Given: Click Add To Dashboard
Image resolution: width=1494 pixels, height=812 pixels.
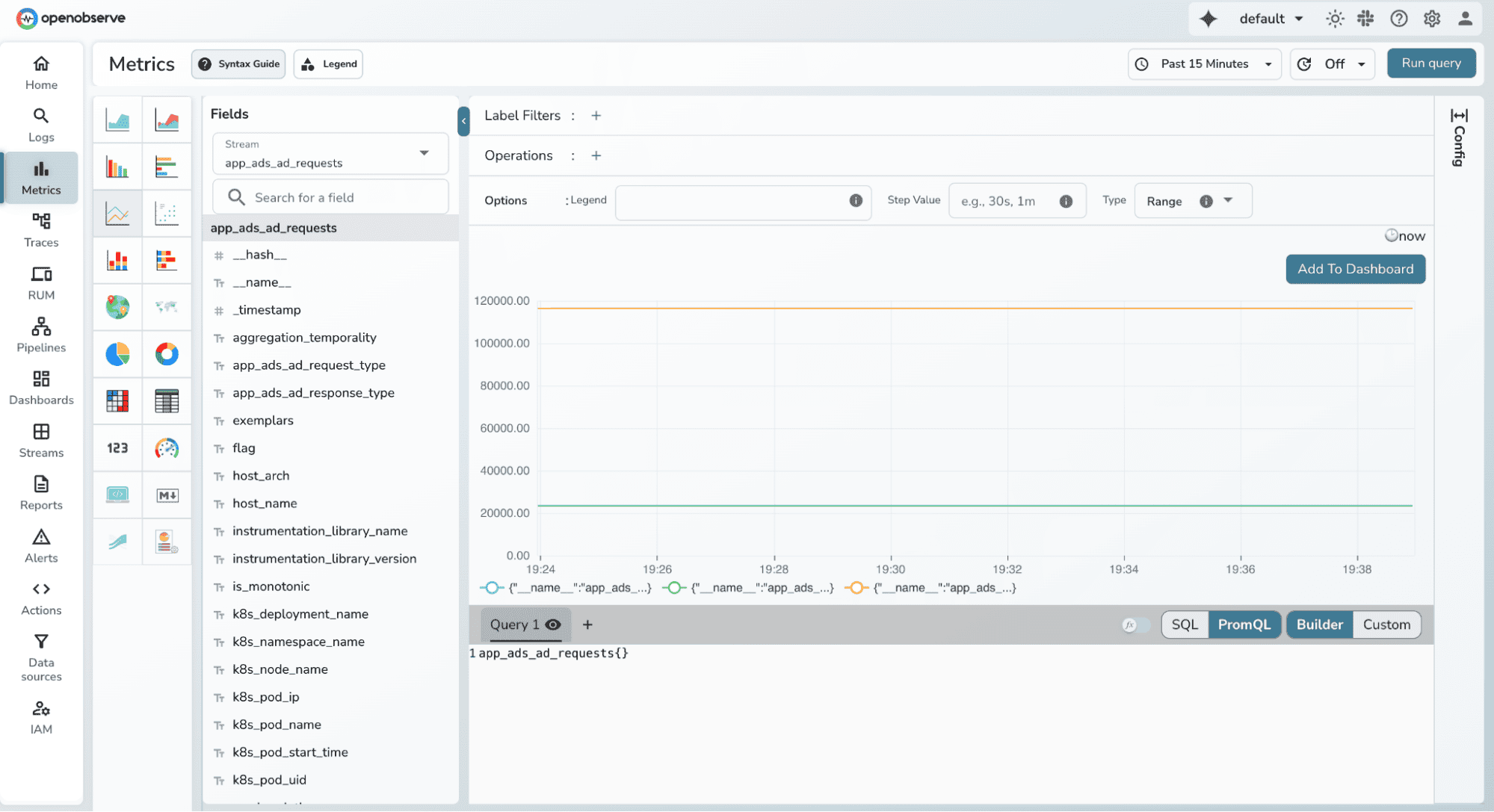Looking at the screenshot, I should coord(1355,269).
